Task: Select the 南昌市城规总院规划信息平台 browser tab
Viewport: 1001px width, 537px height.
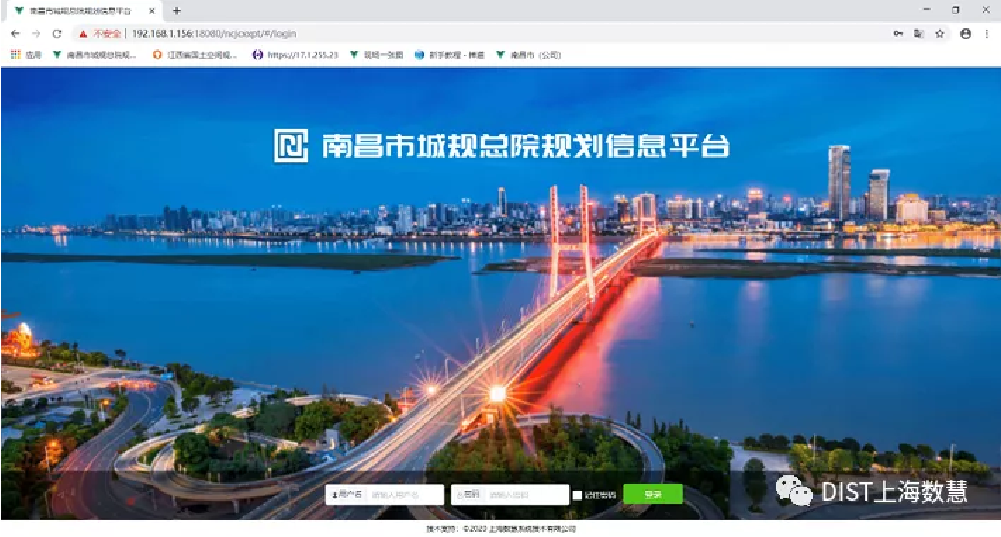Action: coord(80,10)
